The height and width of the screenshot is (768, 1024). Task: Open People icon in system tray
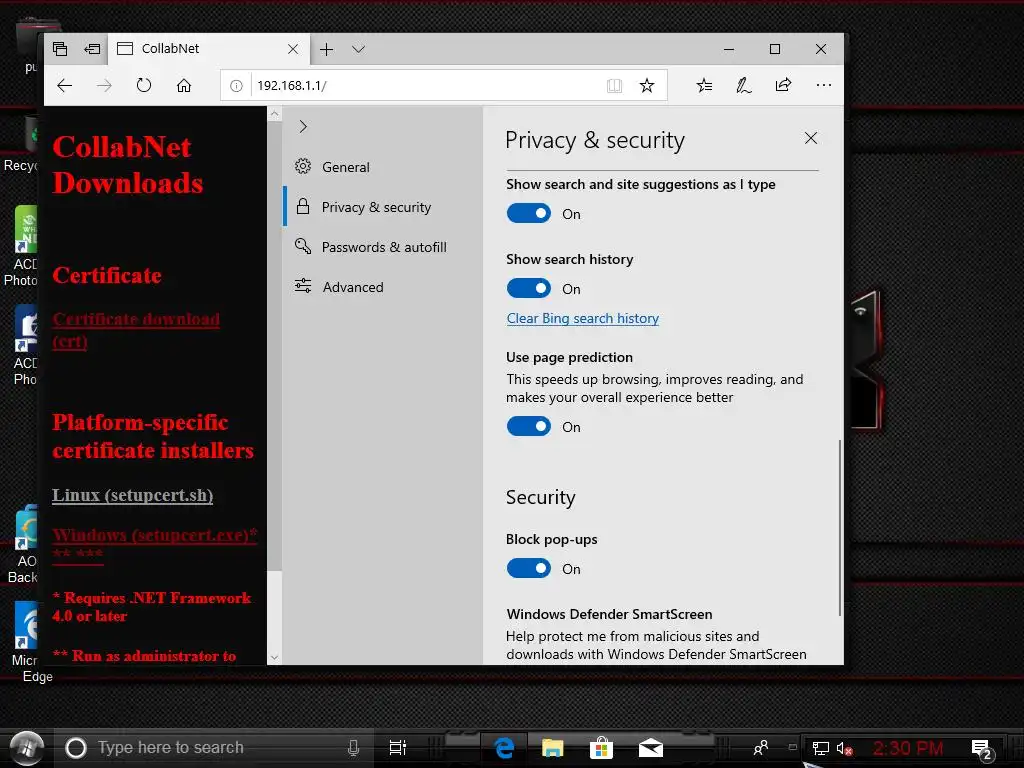coord(761,748)
